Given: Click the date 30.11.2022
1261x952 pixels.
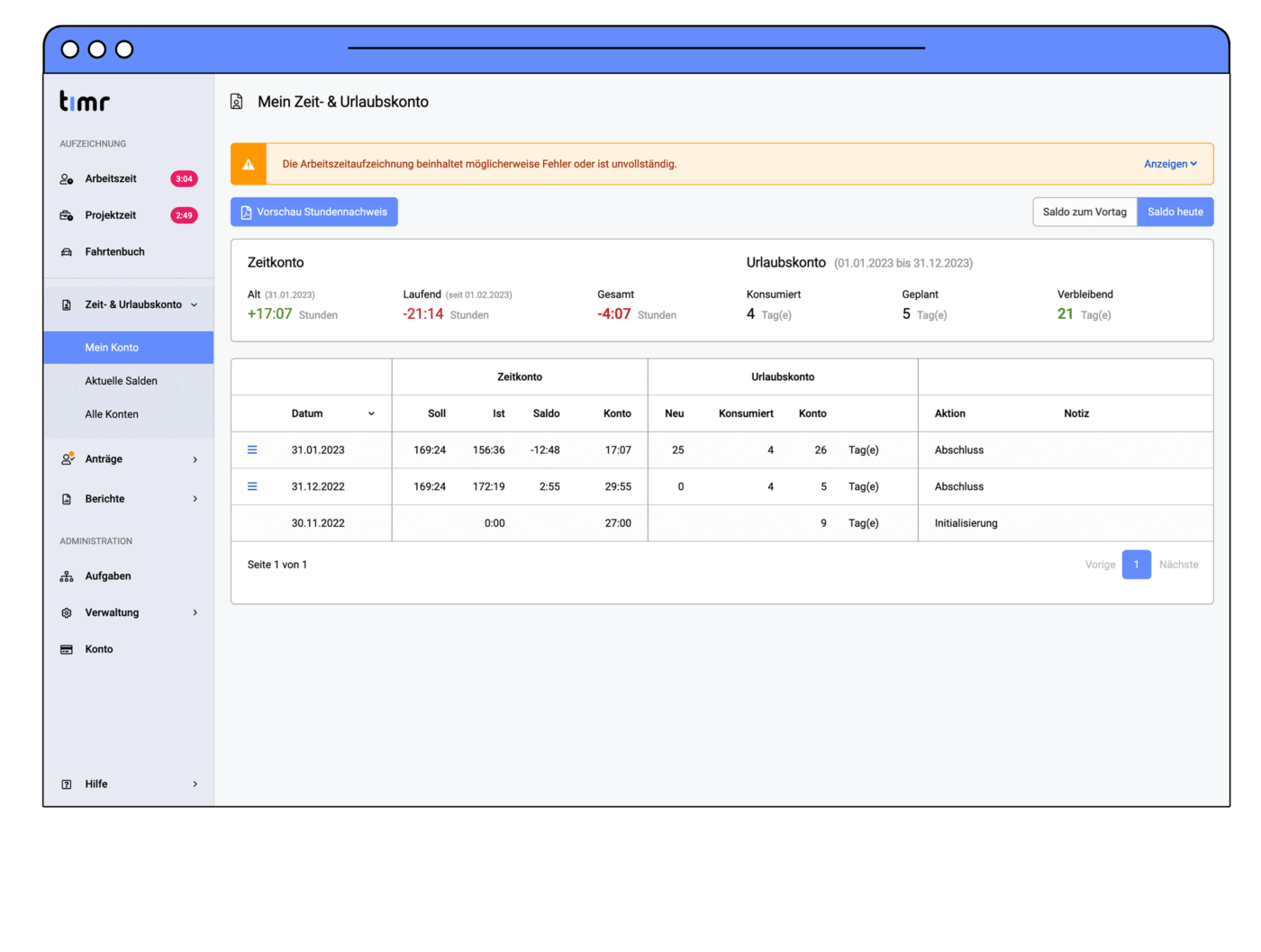Looking at the screenshot, I should coord(318,523).
